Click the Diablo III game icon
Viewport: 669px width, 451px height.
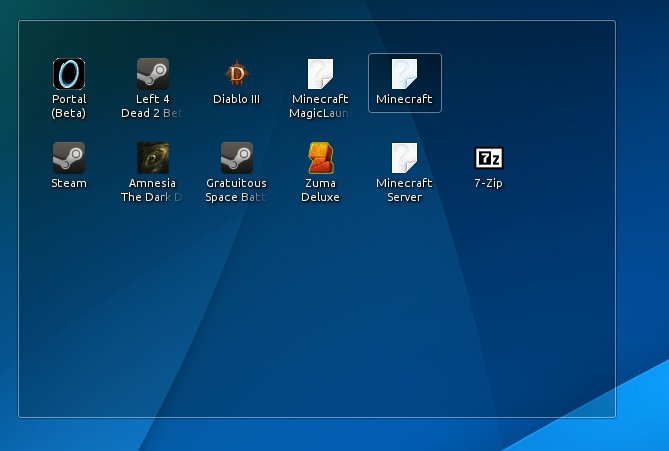(x=237, y=74)
